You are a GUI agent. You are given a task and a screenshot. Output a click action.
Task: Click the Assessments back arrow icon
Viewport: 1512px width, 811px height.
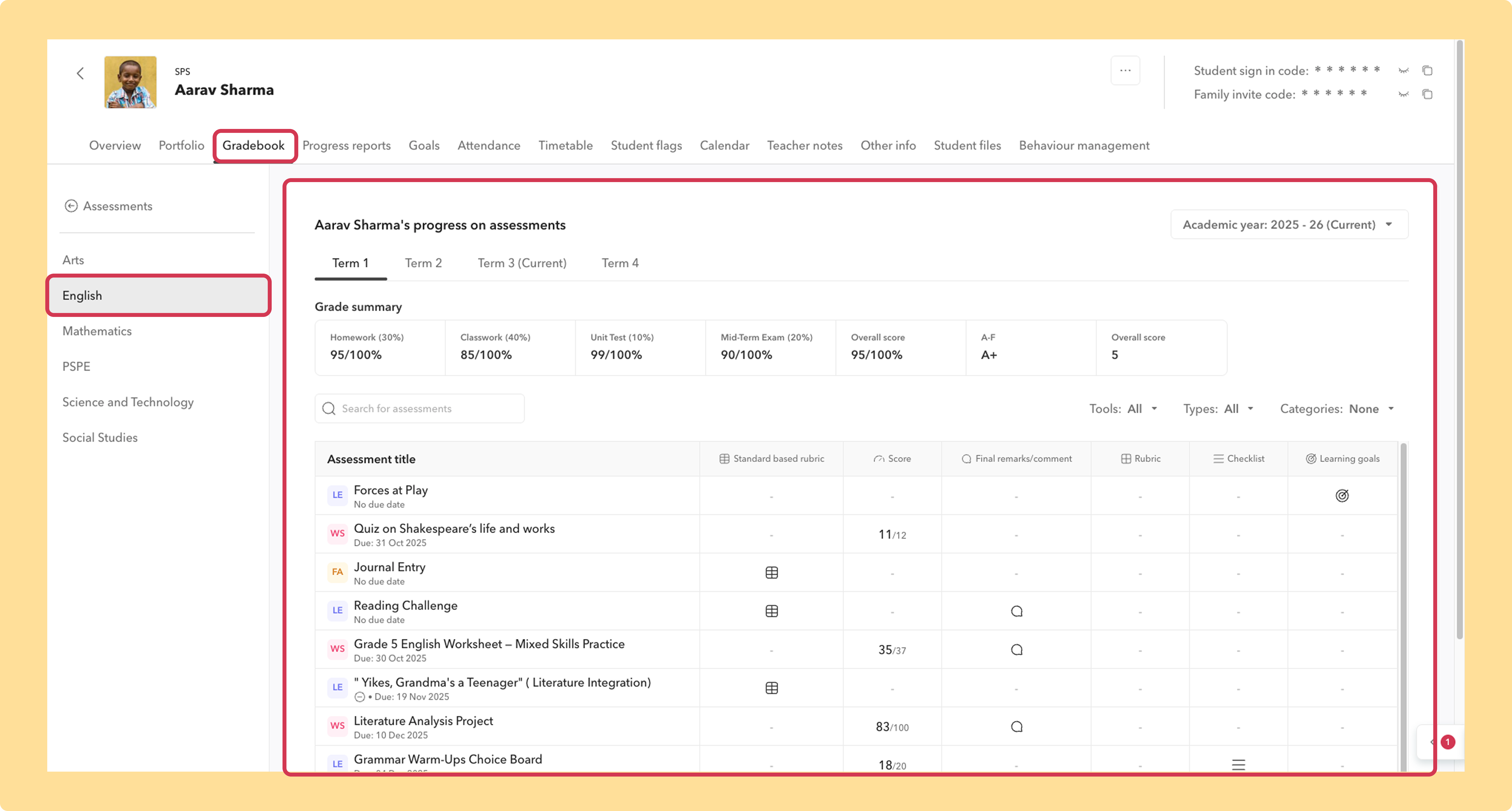[71, 206]
